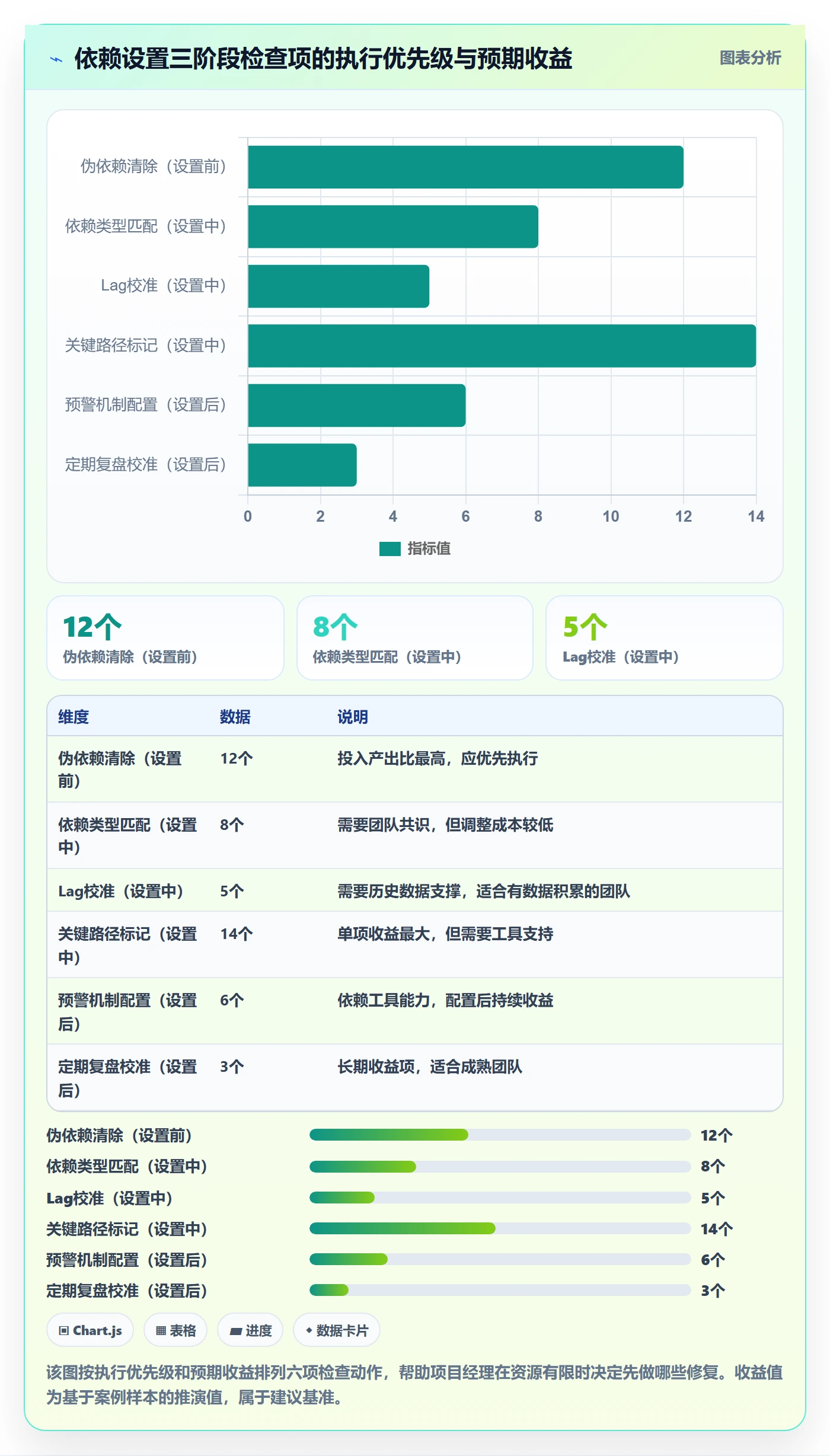Select table cell 单项收益最大，但需要工具支持

tap(445, 934)
